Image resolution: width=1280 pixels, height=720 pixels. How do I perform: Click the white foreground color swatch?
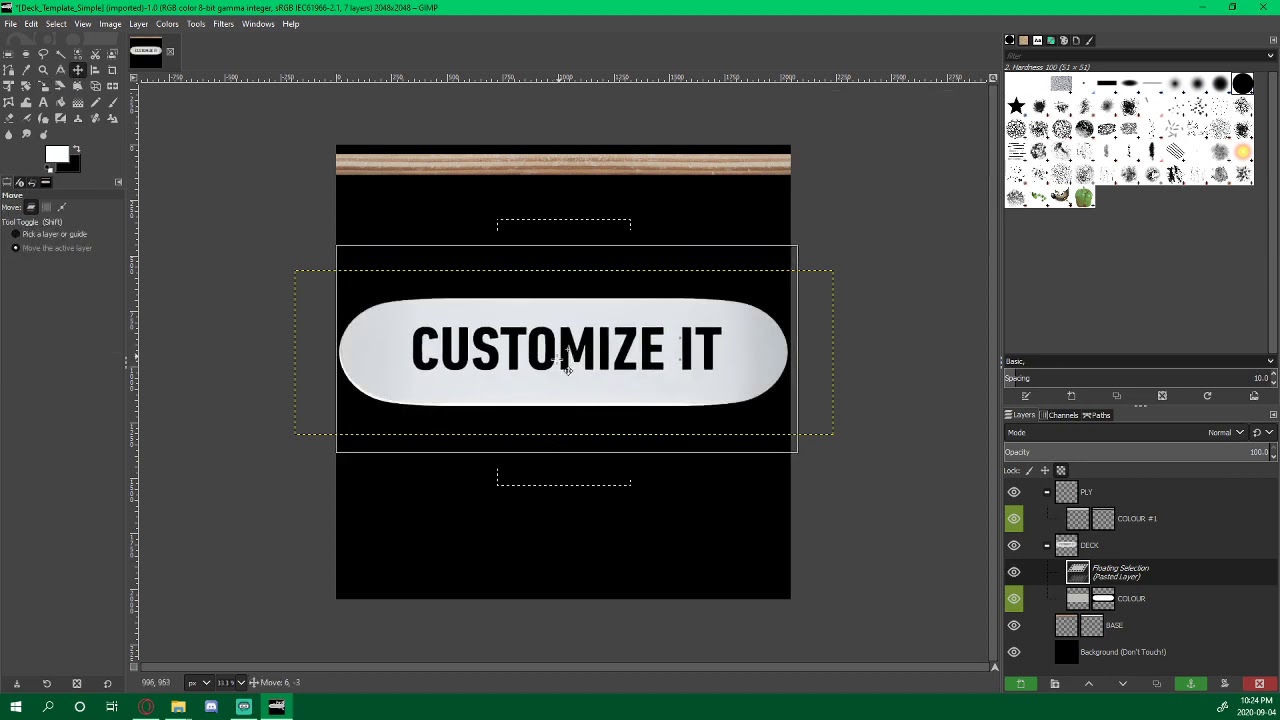pyautogui.click(x=57, y=154)
